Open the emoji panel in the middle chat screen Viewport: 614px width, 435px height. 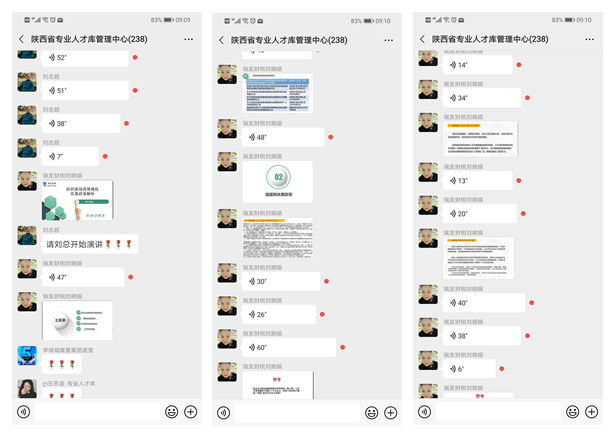click(372, 413)
